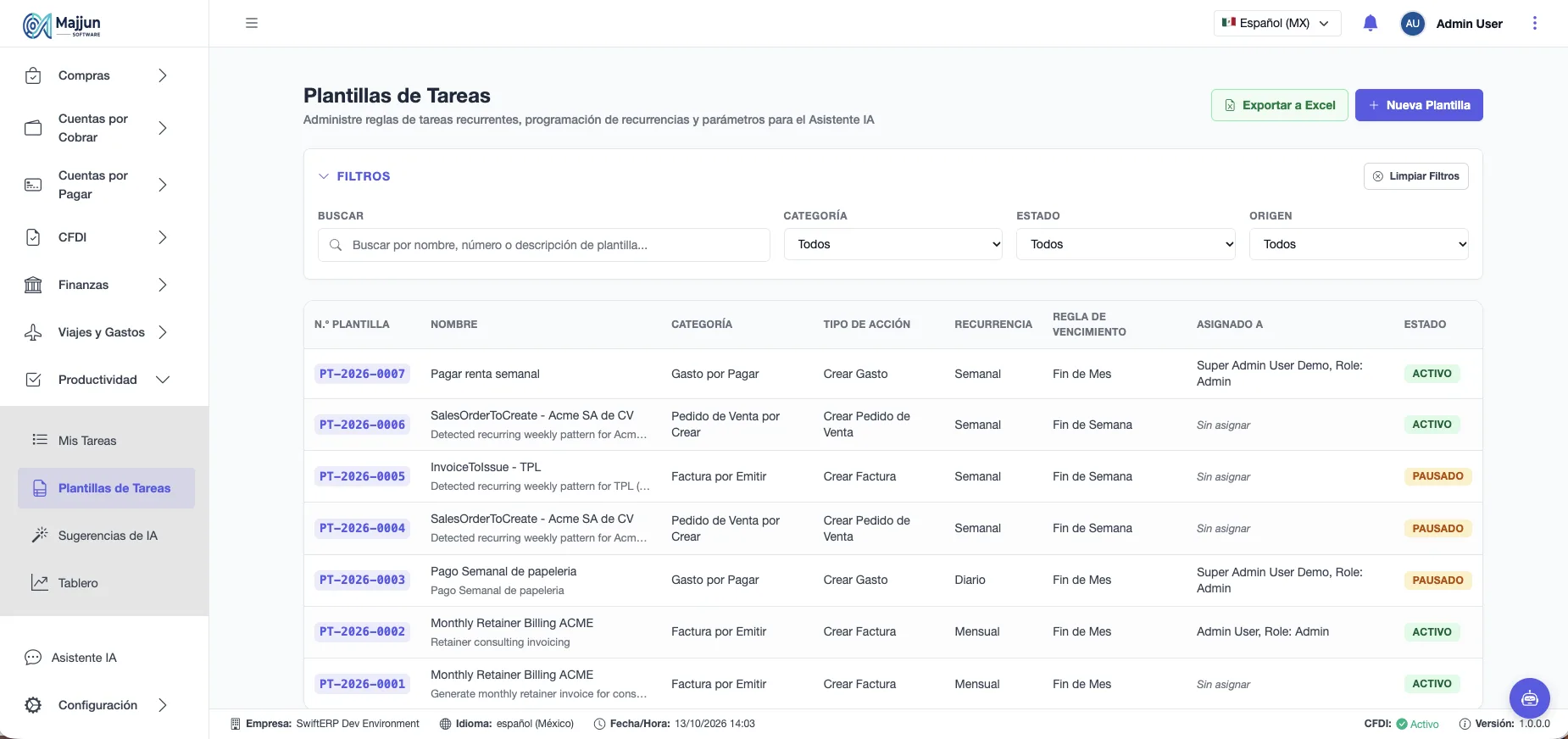Create a Nueva Plantilla
Screen dimensions: 1568x739
point(1419,105)
